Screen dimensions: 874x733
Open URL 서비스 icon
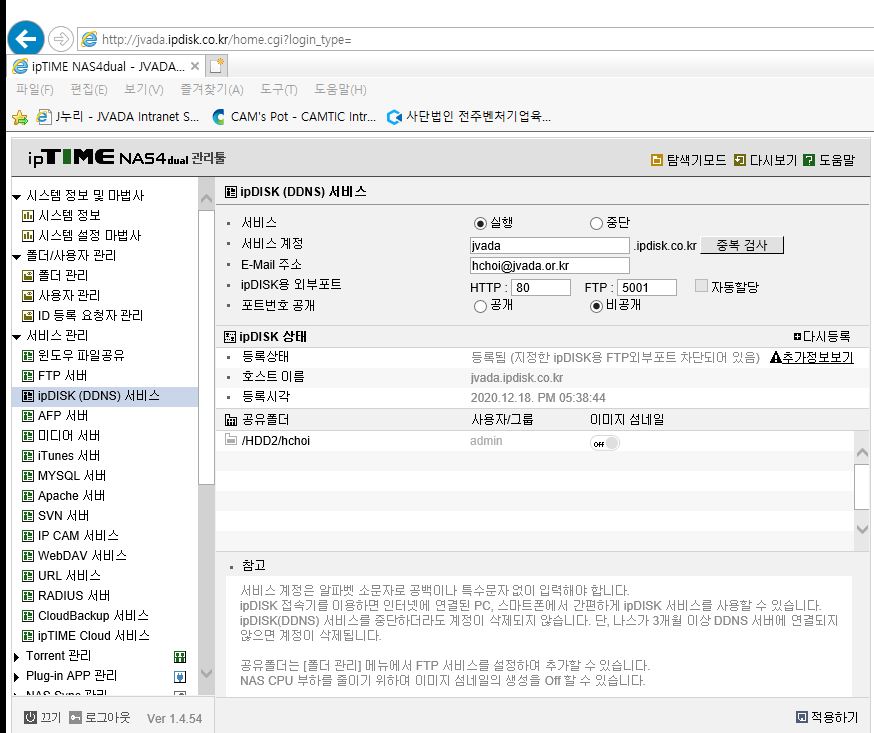(x=28, y=576)
